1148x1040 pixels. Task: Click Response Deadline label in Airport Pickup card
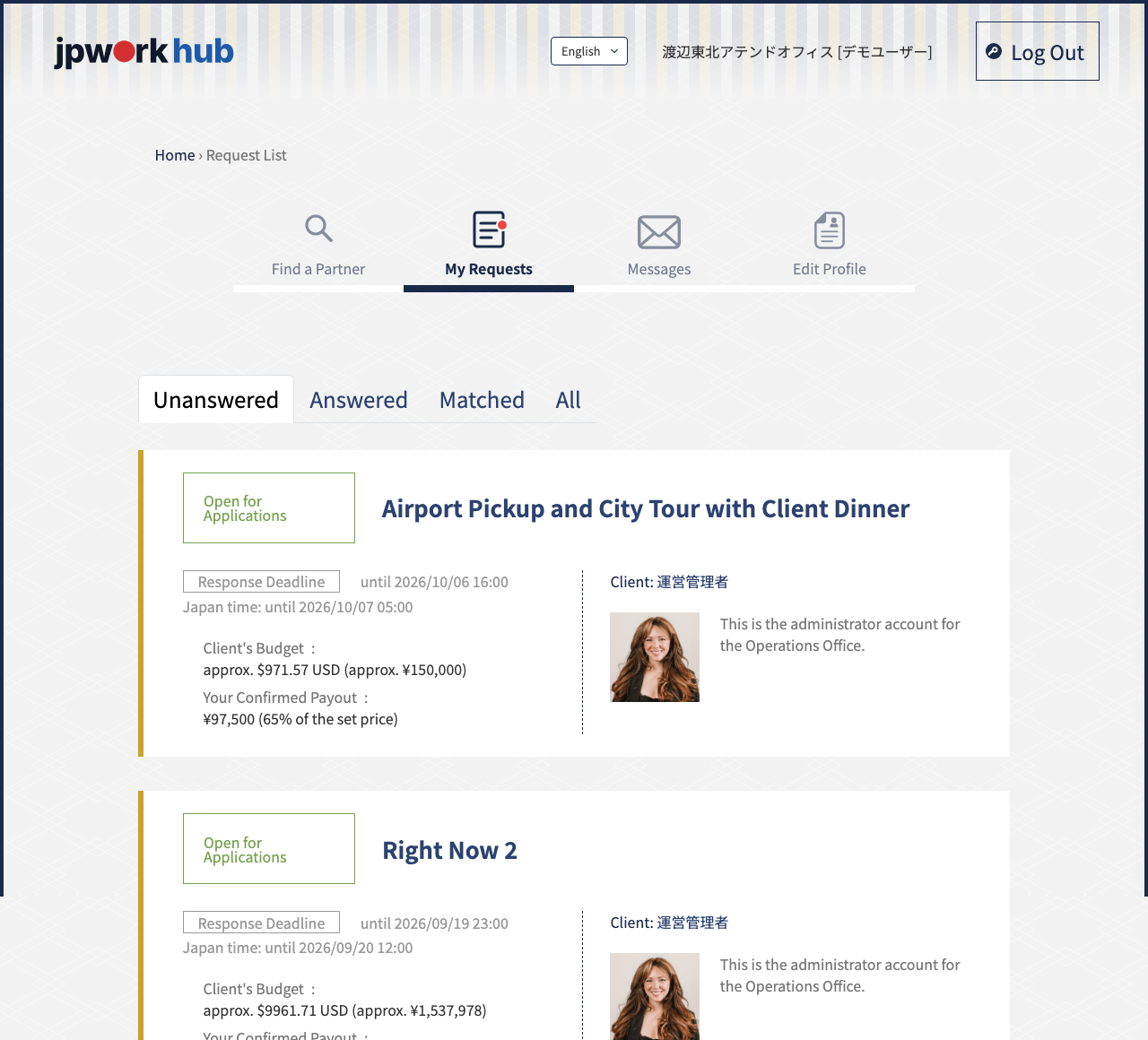click(261, 582)
